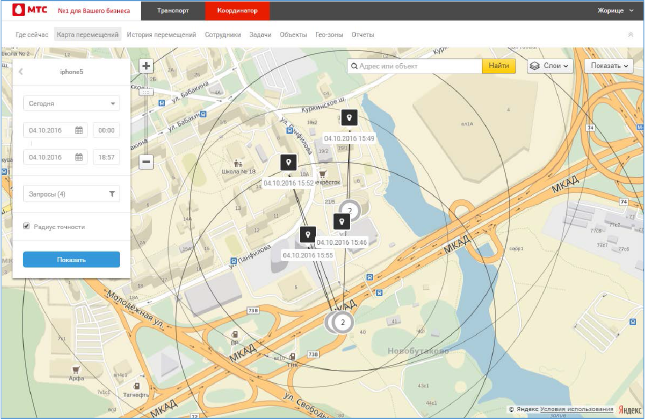Open Задачи section
Screen dimensions: 645x419
pyautogui.click(x=260, y=35)
